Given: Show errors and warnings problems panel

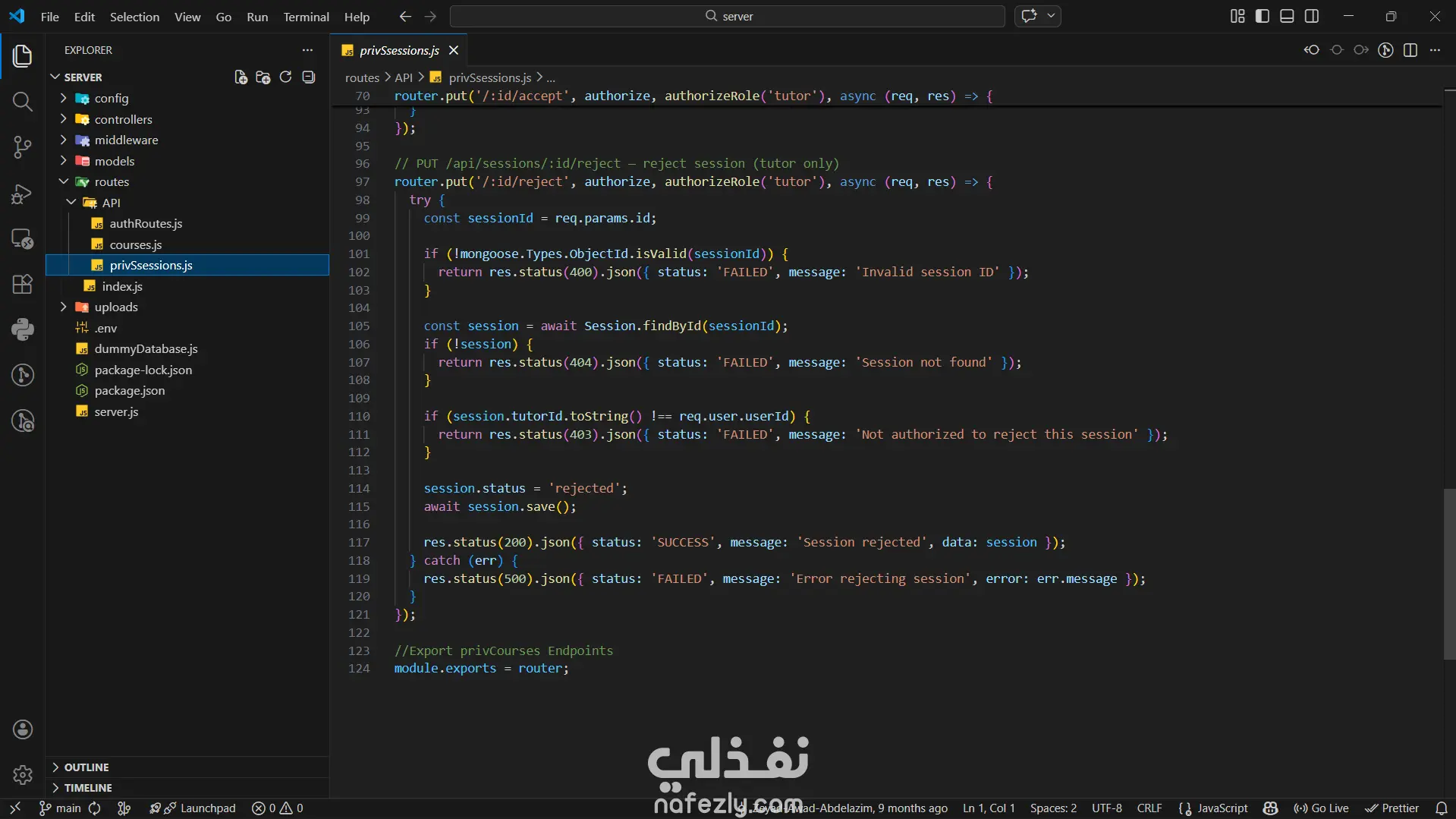Looking at the screenshot, I should coord(278,808).
